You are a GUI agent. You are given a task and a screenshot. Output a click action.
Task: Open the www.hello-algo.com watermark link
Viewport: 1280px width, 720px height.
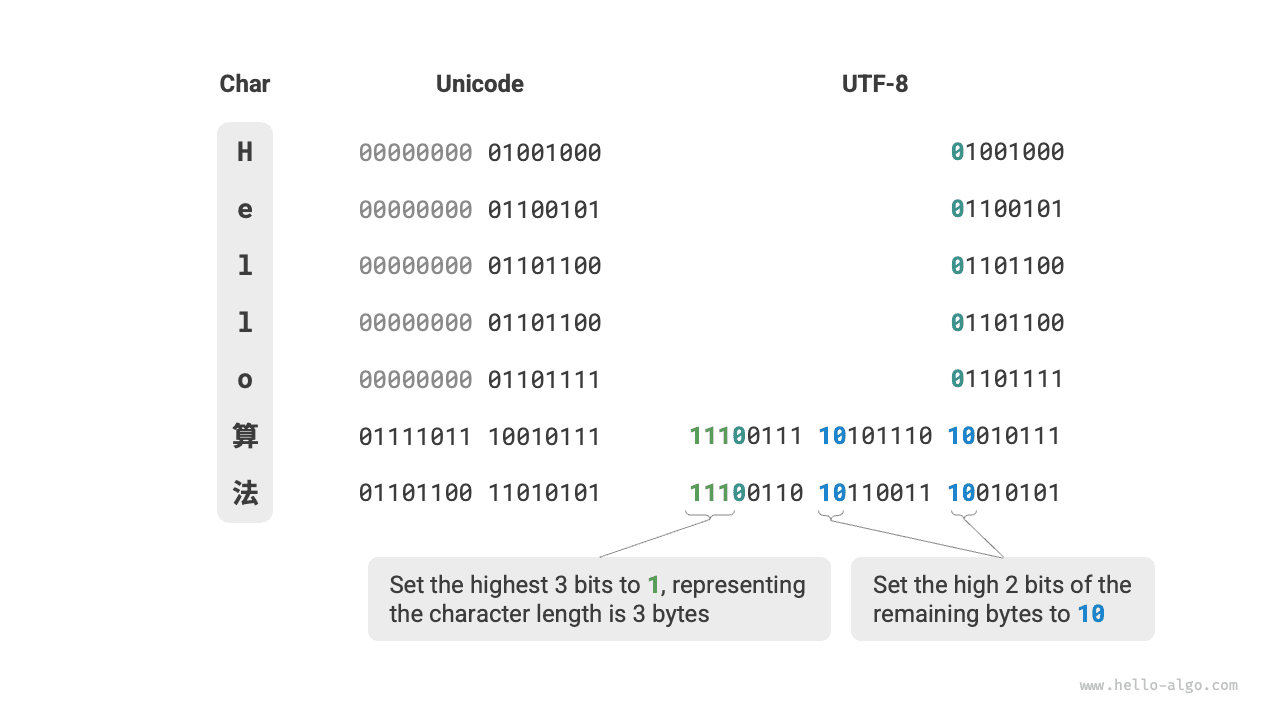pos(1158,686)
